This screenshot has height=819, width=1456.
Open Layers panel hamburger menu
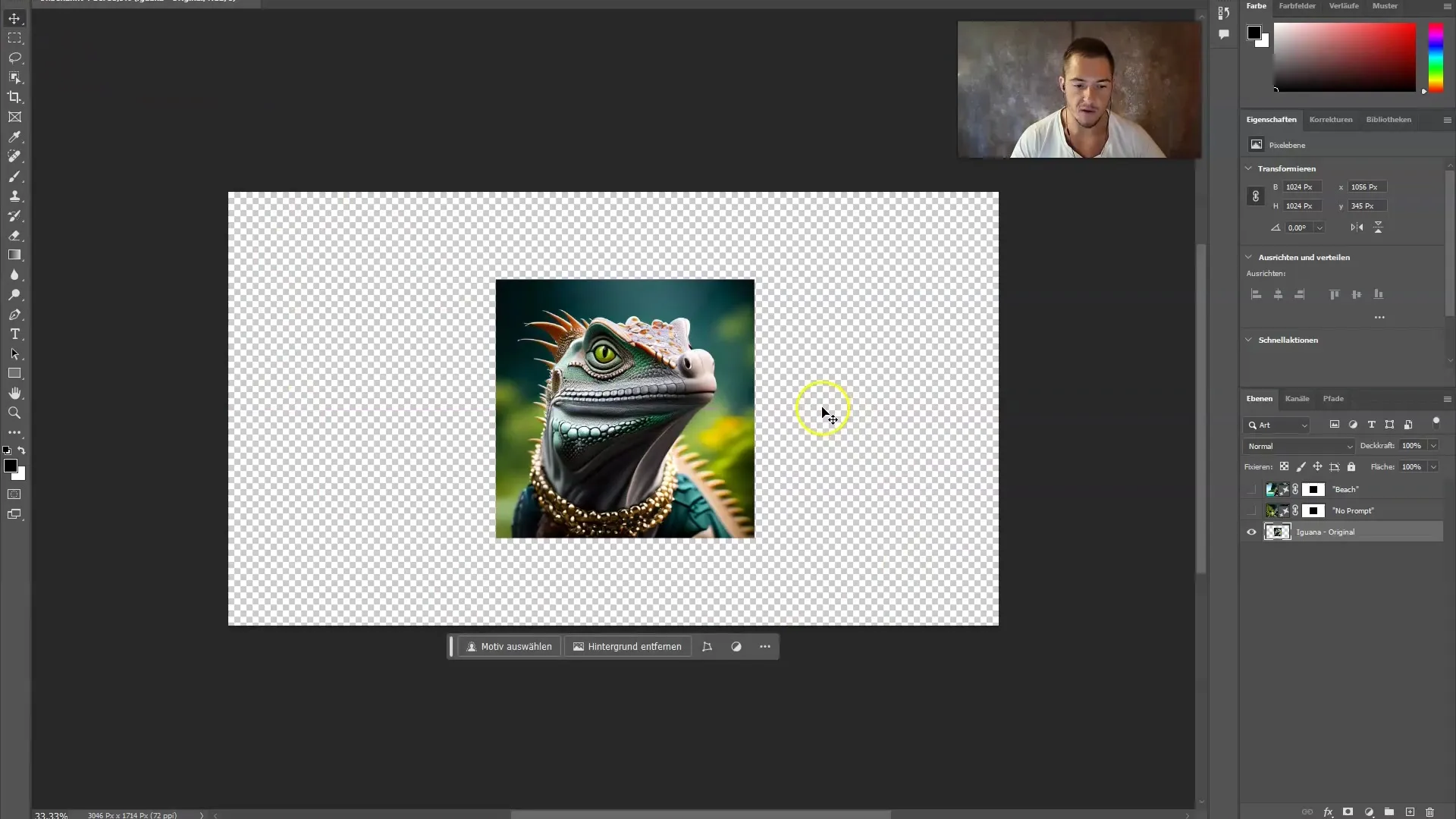[1447, 399]
